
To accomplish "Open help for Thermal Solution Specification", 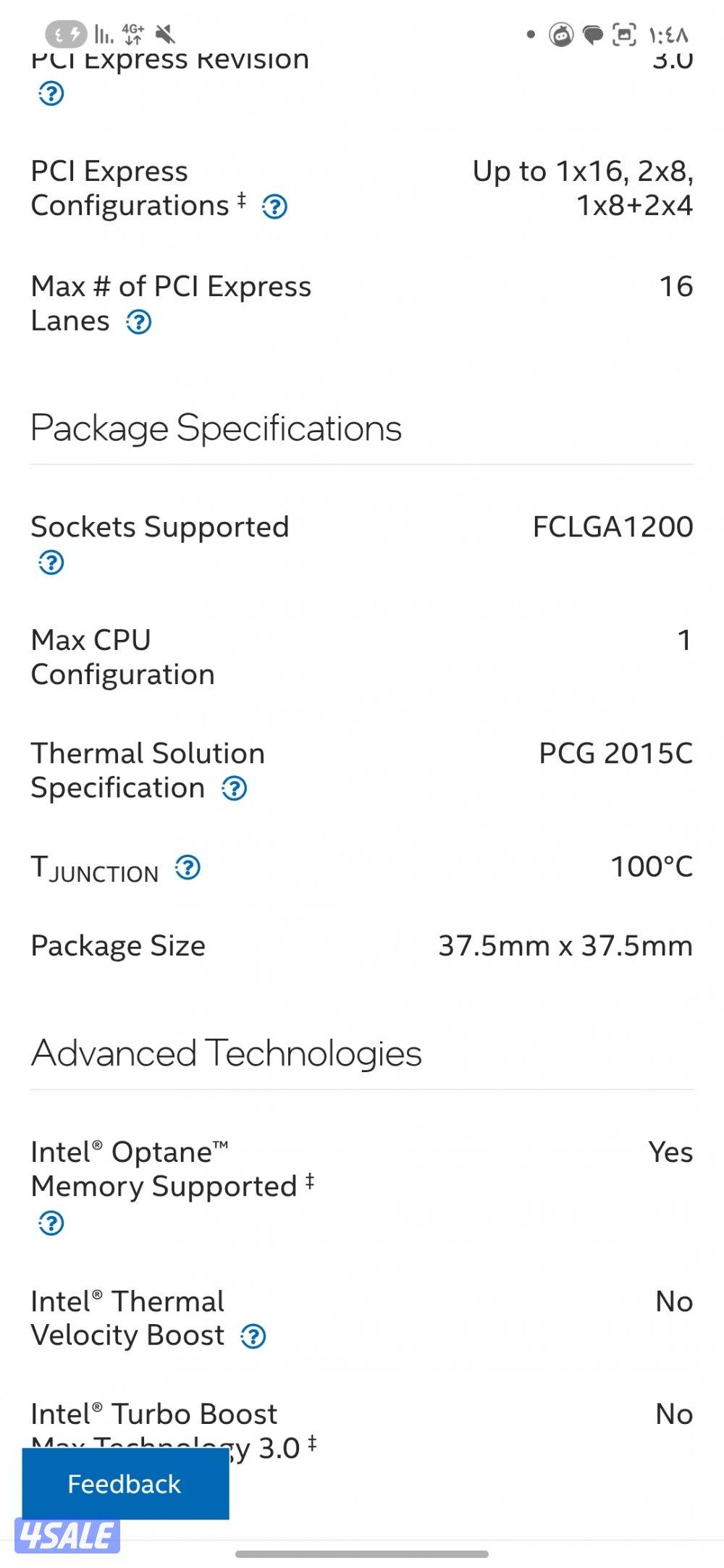I will click(x=235, y=788).
